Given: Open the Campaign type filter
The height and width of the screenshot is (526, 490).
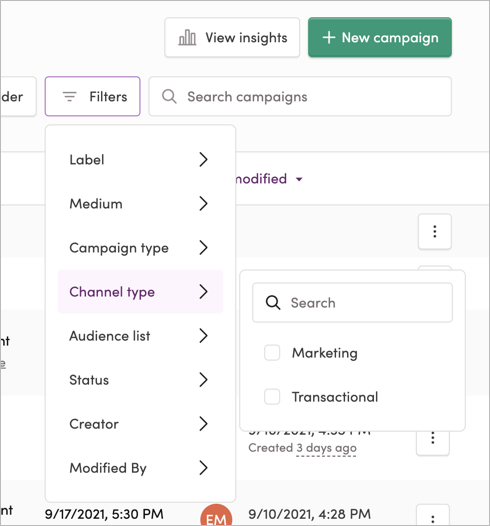Looking at the screenshot, I should (140, 248).
